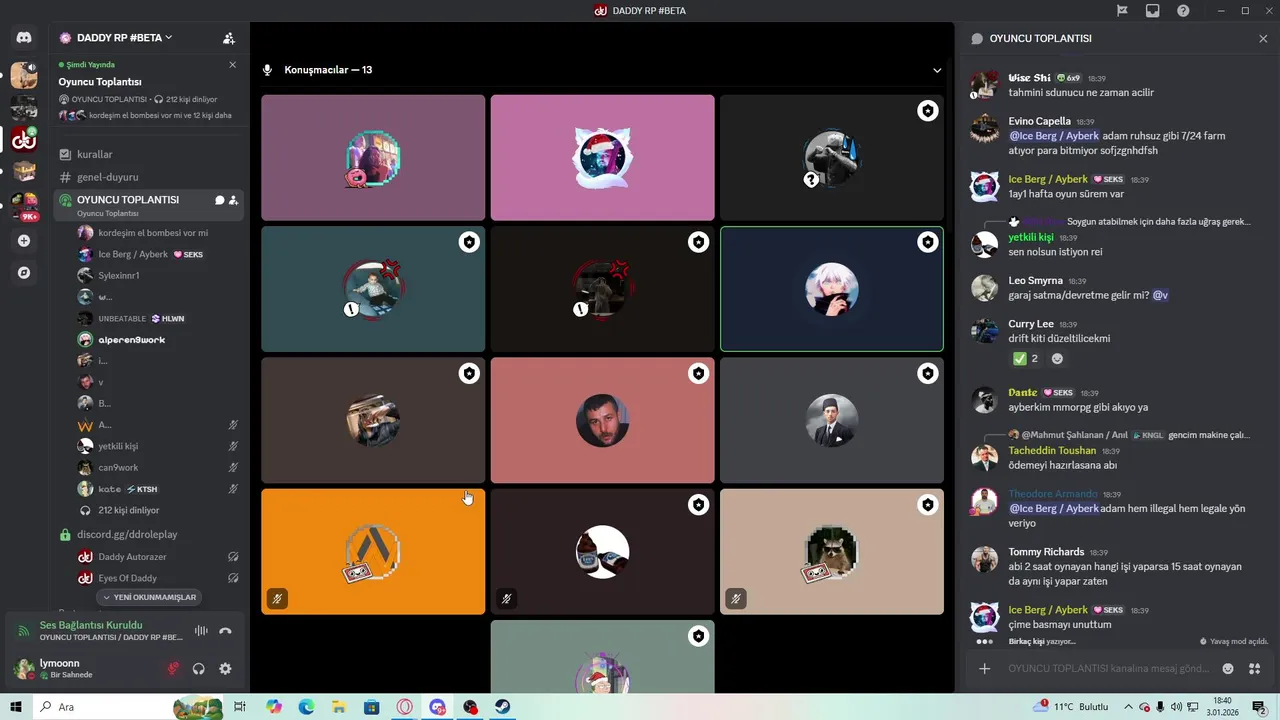Click the taskbar speaker volume icon

point(1176,707)
